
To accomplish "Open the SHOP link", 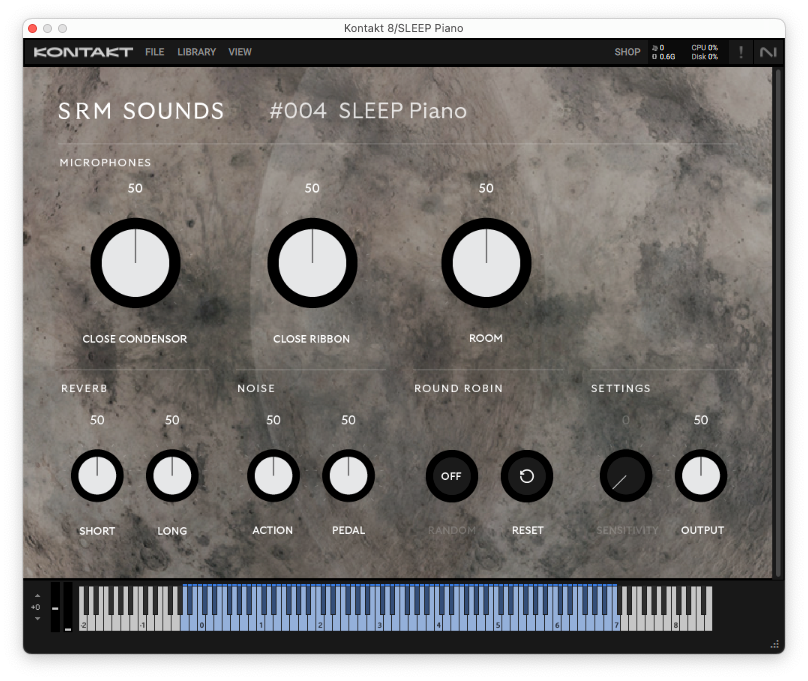I will coord(627,52).
